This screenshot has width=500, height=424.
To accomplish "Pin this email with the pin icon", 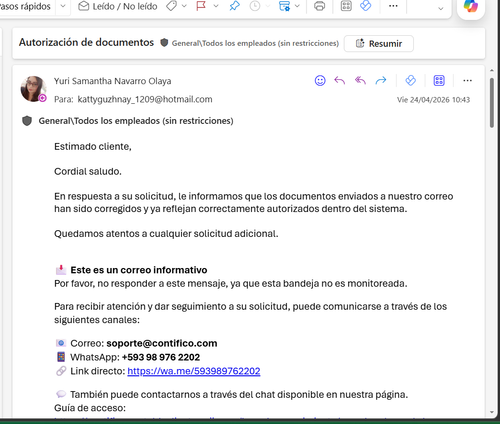I will pyautogui.click(x=234, y=6).
